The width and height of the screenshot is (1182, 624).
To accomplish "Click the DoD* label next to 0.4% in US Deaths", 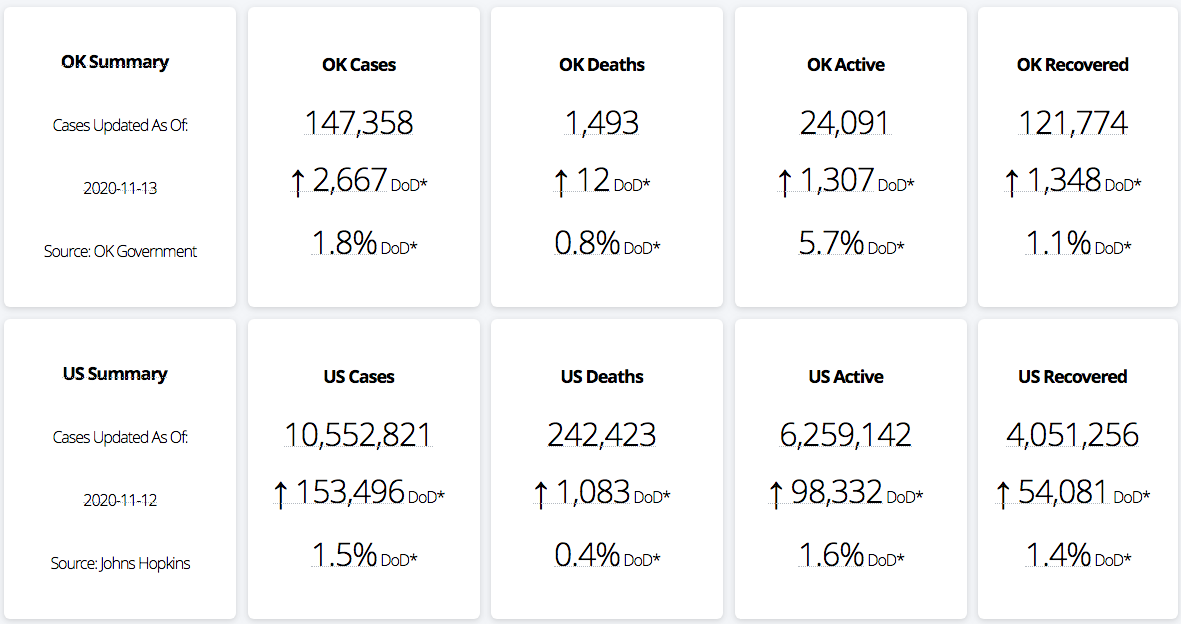I will click(x=642, y=559).
